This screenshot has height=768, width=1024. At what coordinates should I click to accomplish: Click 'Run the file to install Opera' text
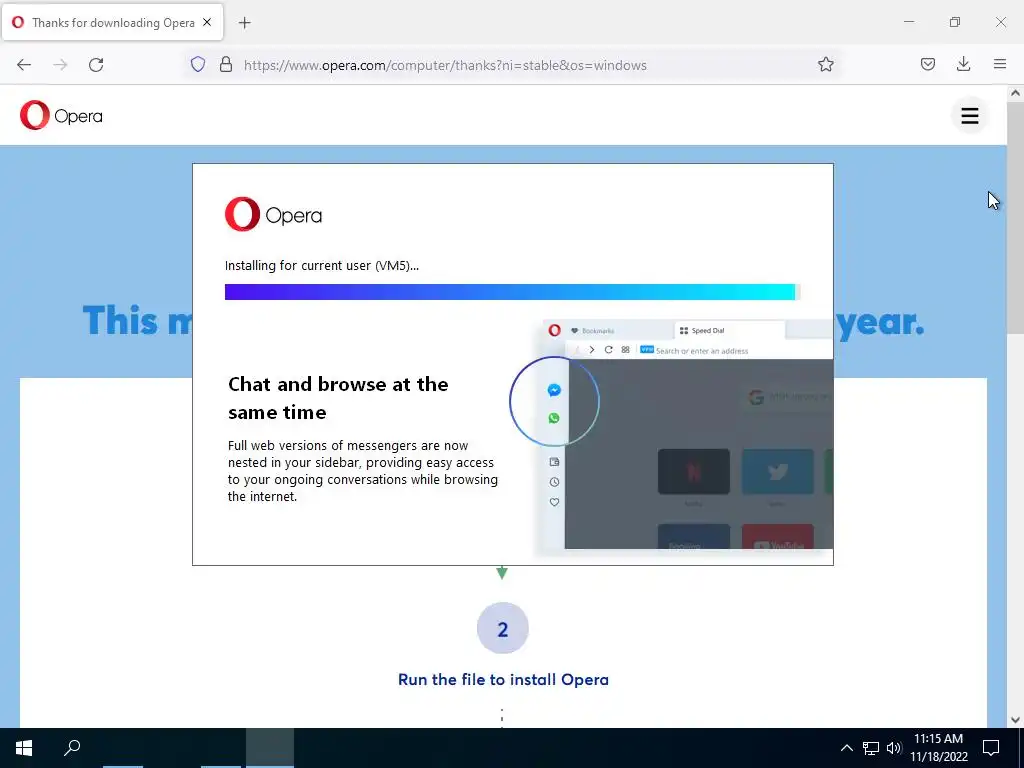point(503,679)
